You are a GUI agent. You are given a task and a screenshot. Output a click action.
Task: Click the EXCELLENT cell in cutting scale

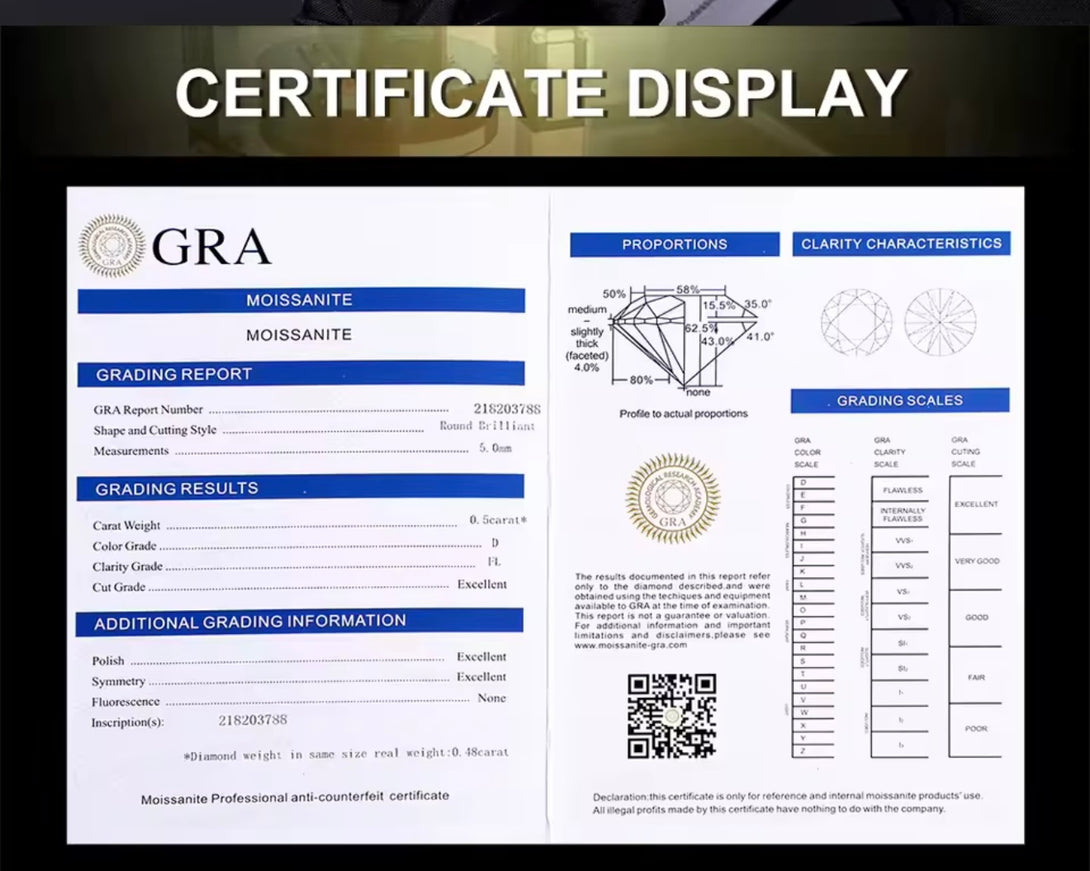coord(975,505)
